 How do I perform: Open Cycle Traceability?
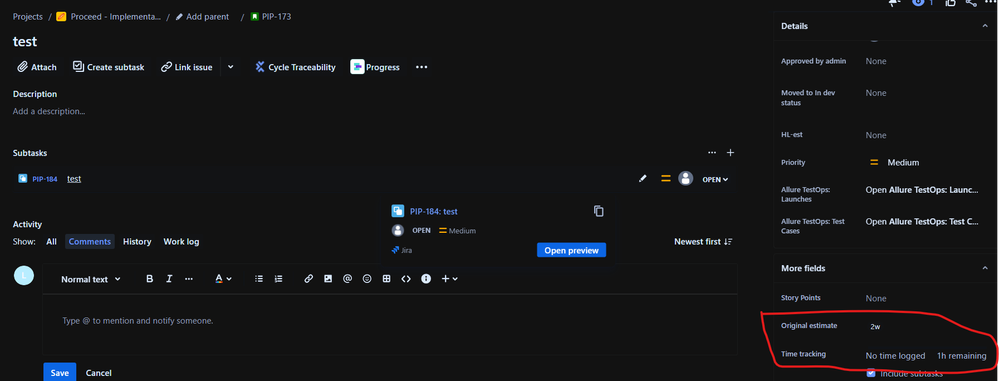295,67
